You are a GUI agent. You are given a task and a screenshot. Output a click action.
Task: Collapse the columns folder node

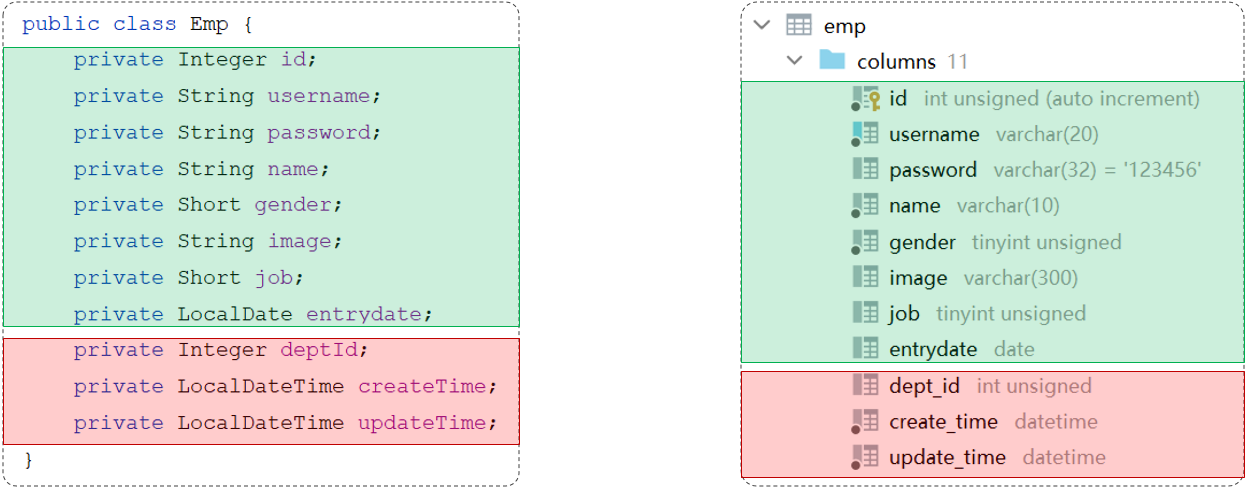795,61
